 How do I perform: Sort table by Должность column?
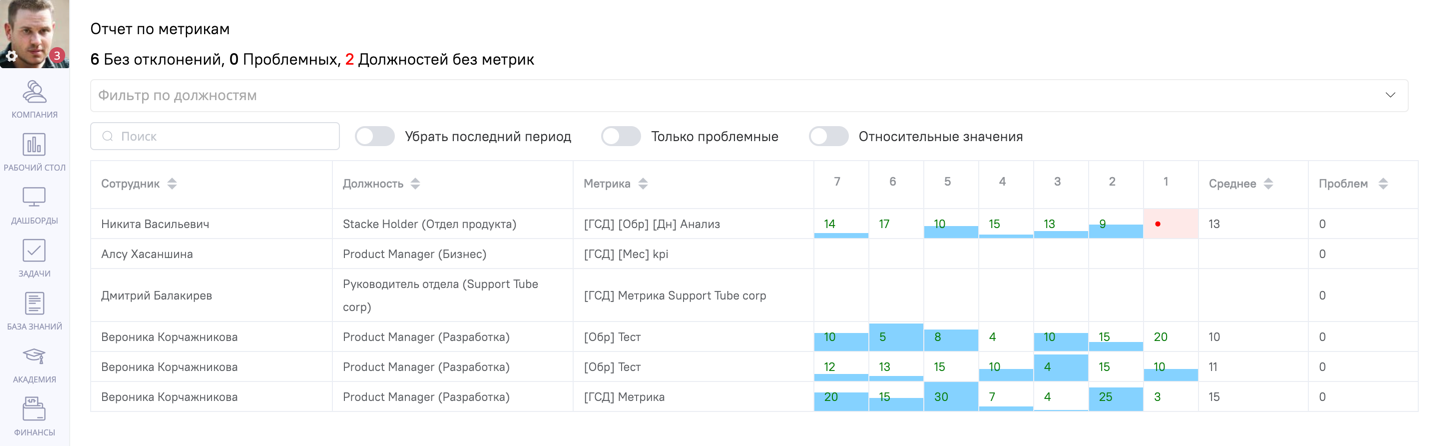(x=415, y=184)
